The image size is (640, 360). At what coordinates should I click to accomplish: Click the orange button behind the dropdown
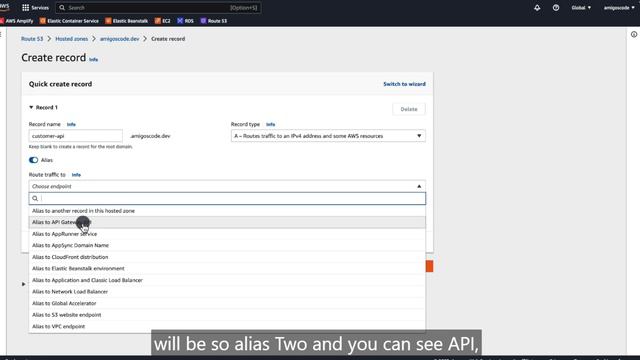429,266
